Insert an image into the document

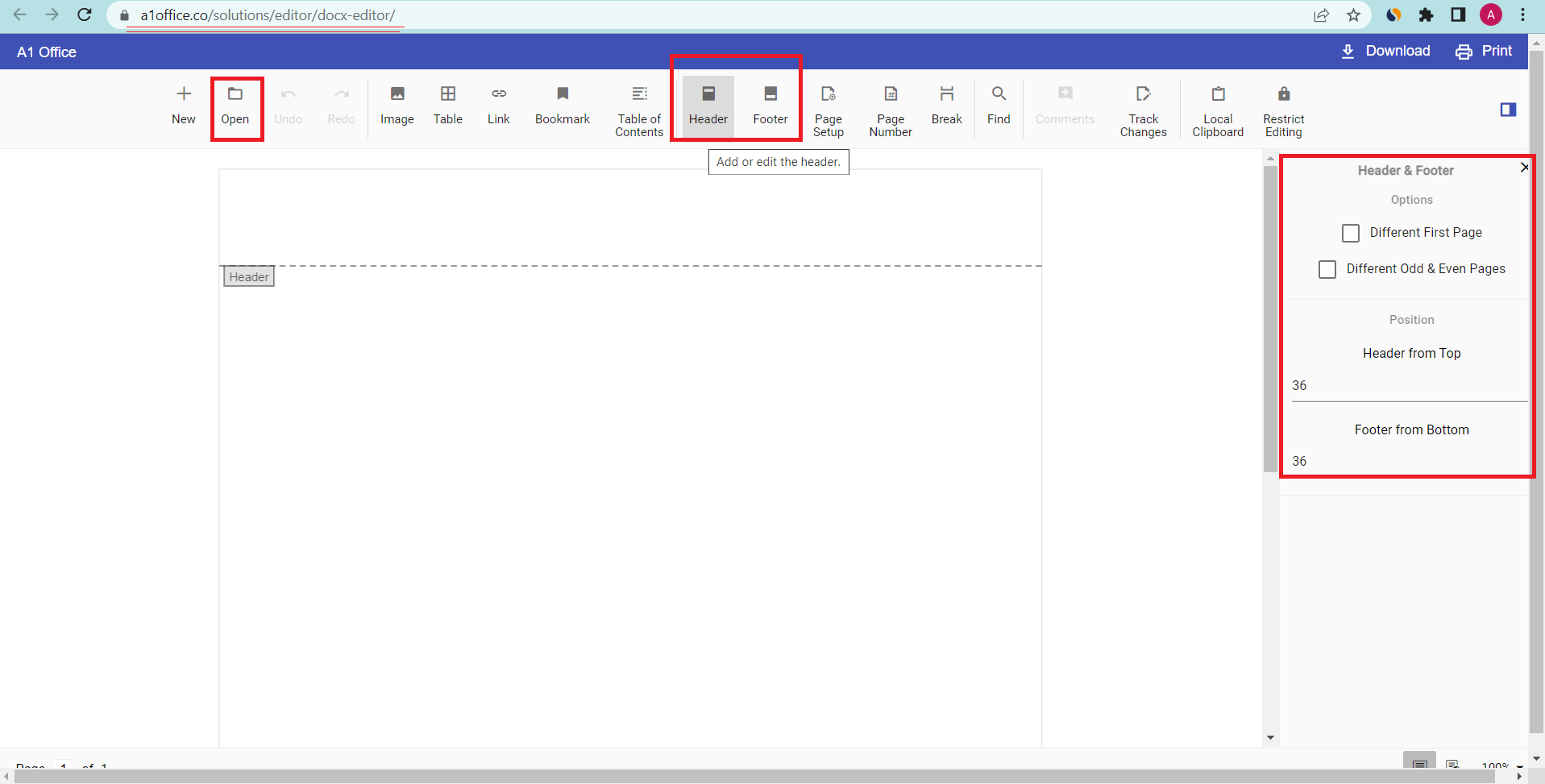(397, 106)
